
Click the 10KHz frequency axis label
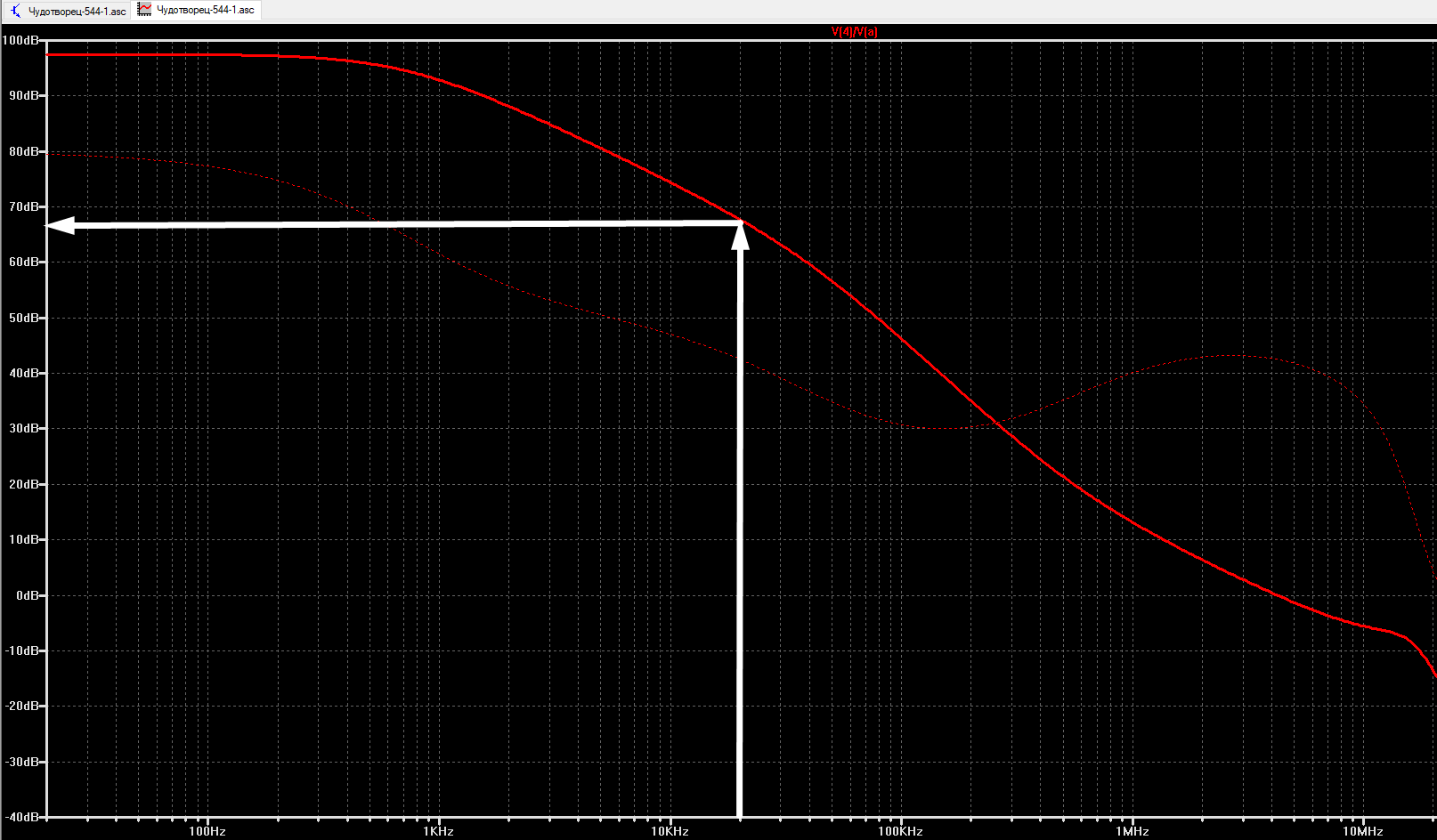click(670, 831)
